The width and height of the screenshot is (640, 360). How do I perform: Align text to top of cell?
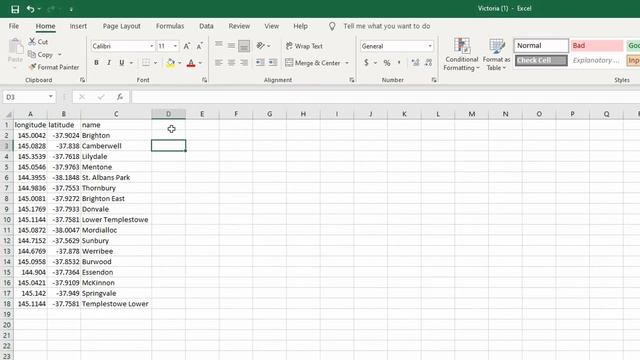coord(219,45)
